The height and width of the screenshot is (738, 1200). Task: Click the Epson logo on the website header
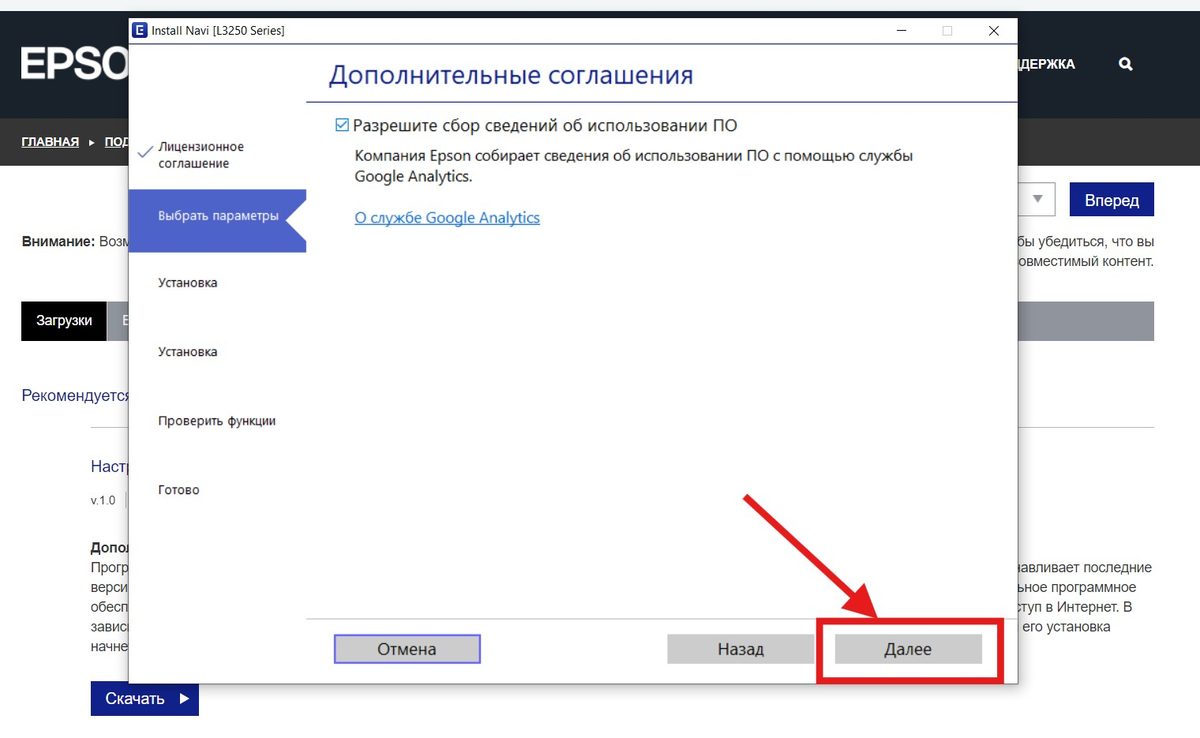(x=75, y=64)
